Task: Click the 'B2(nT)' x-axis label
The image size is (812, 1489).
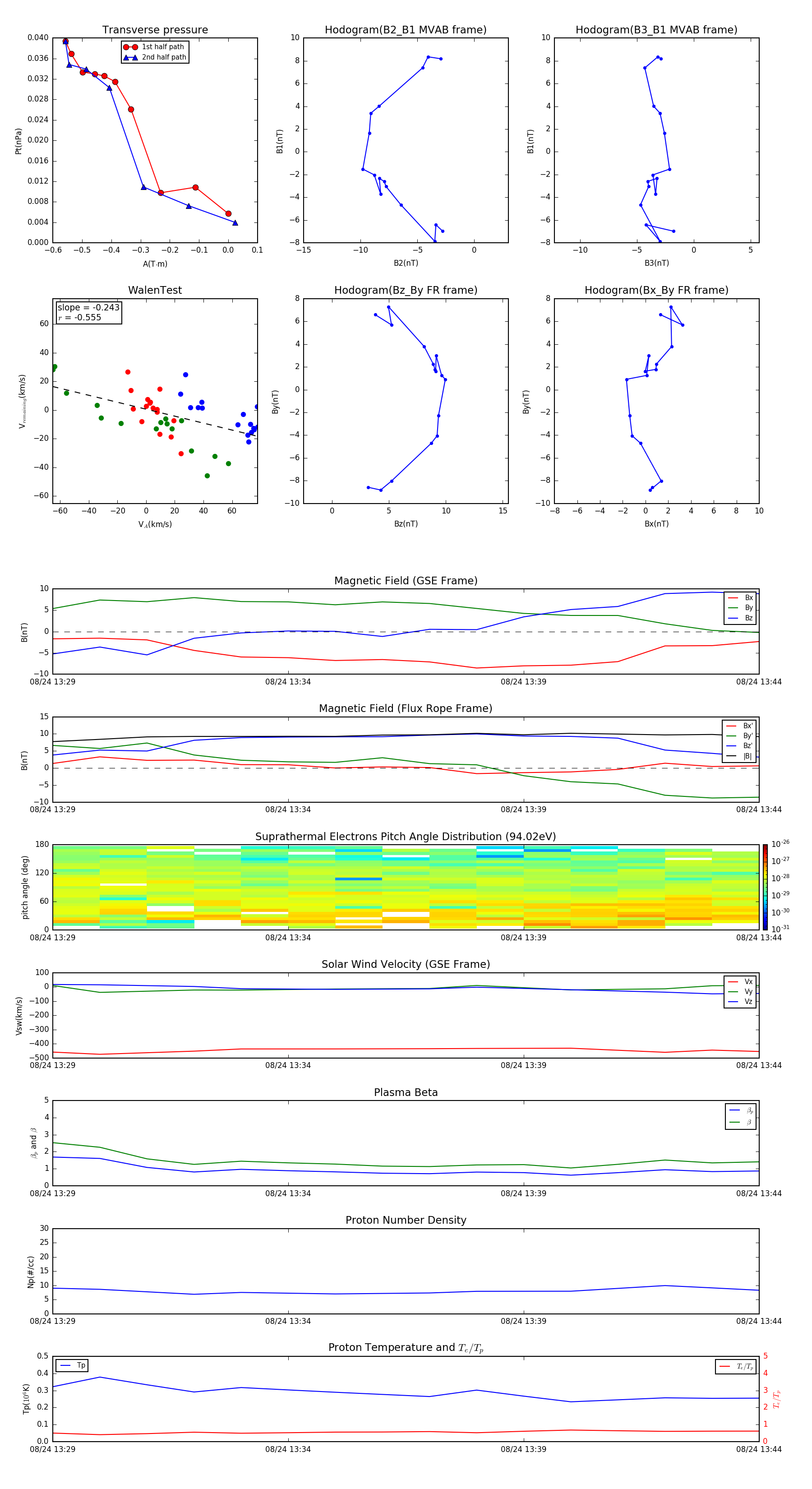Action: (406, 263)
